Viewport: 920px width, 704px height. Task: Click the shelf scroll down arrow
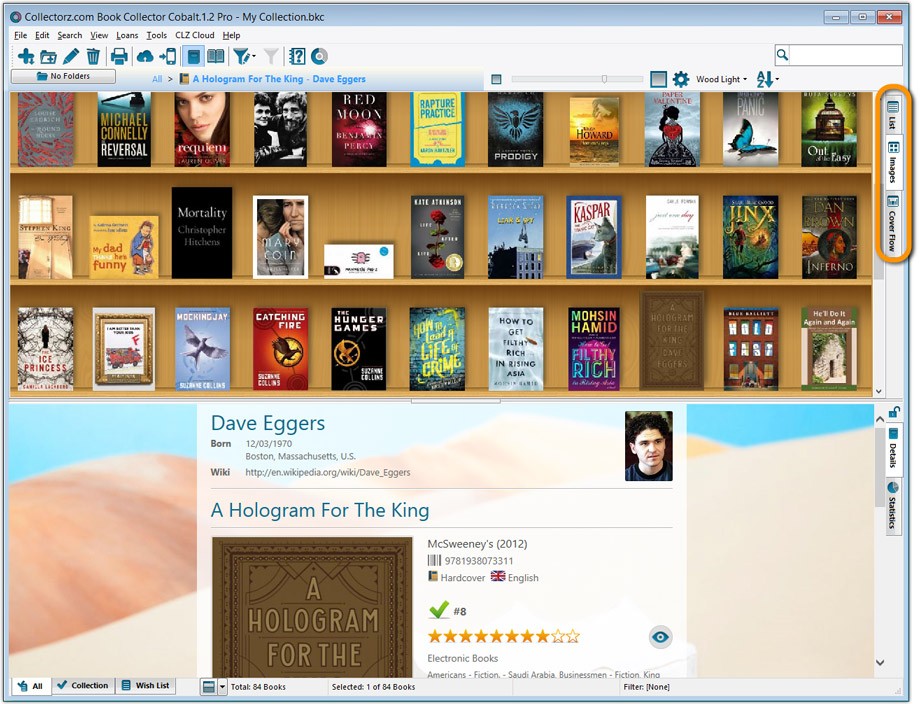click(878, 391)
